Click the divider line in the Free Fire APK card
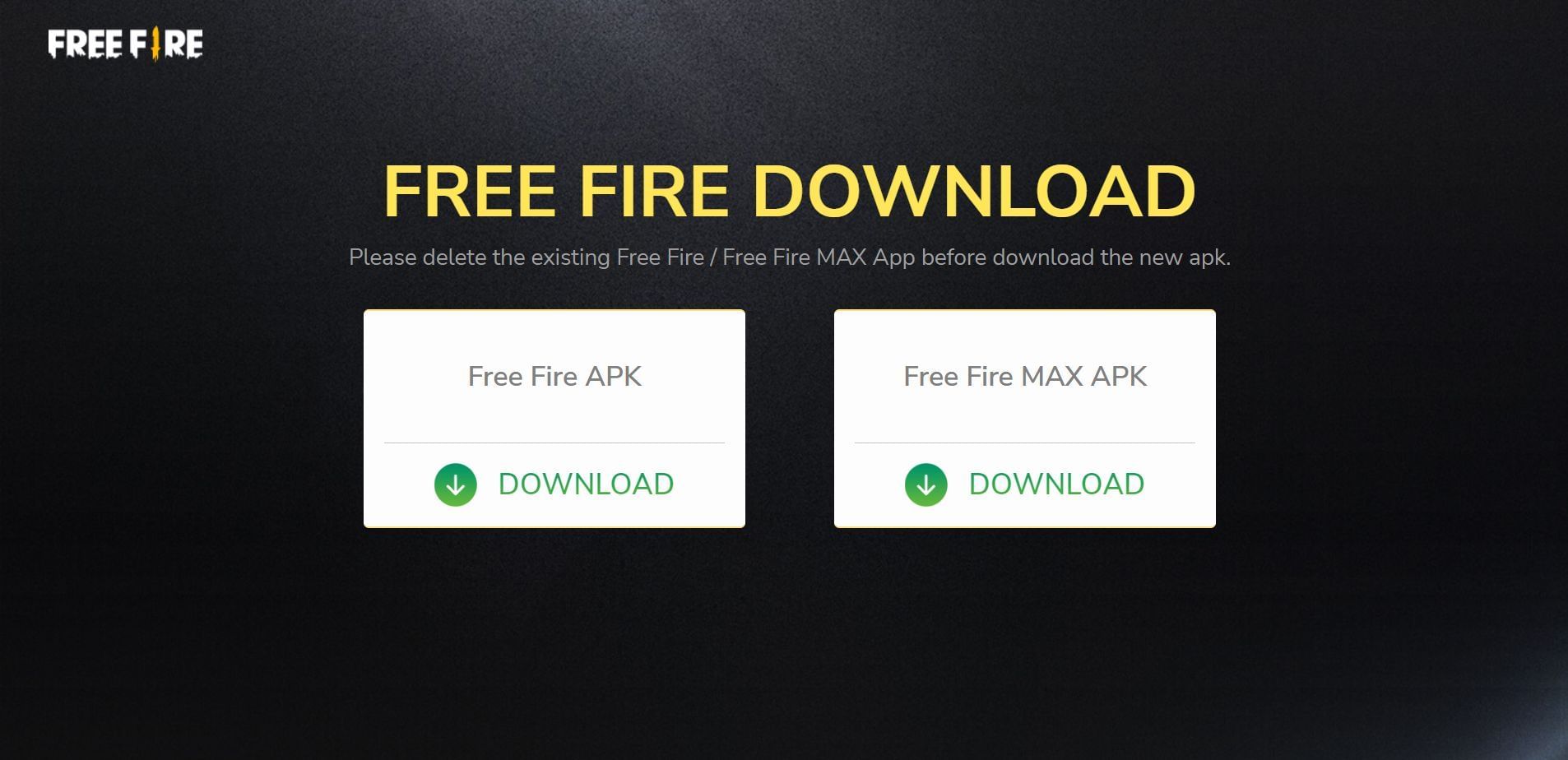The width and height of the screenshot is (1568, 760). click(x=554, y=443)
